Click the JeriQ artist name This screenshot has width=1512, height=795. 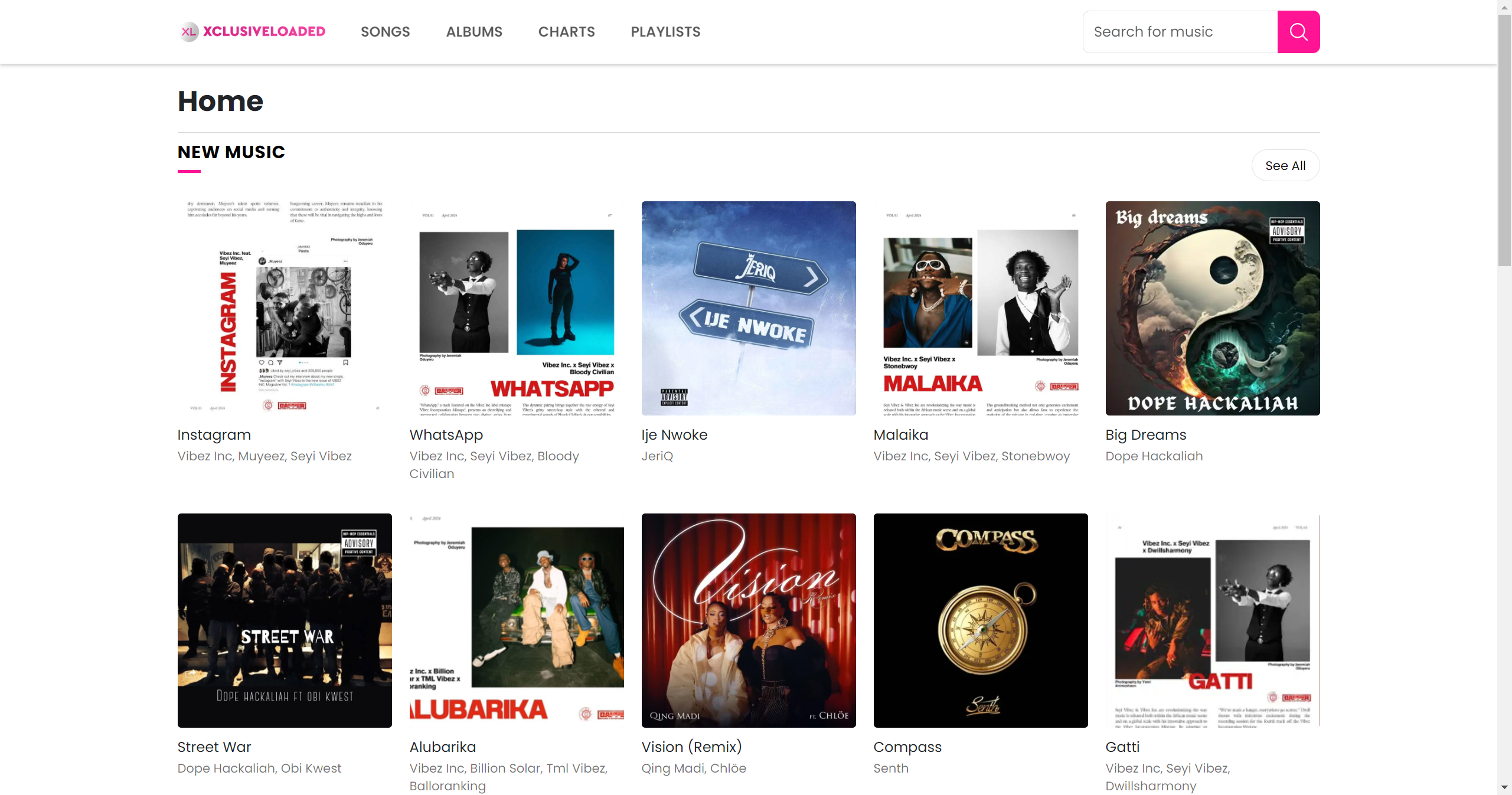(x=657, y=456)
